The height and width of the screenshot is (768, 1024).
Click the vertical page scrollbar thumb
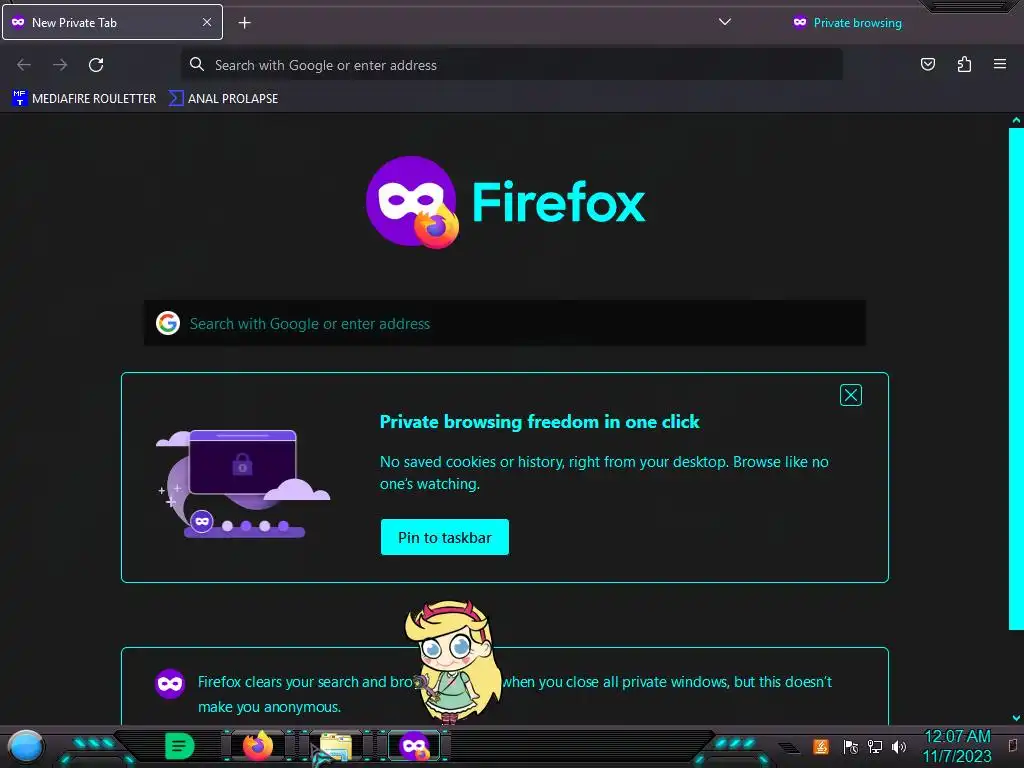click(1016, 379)
